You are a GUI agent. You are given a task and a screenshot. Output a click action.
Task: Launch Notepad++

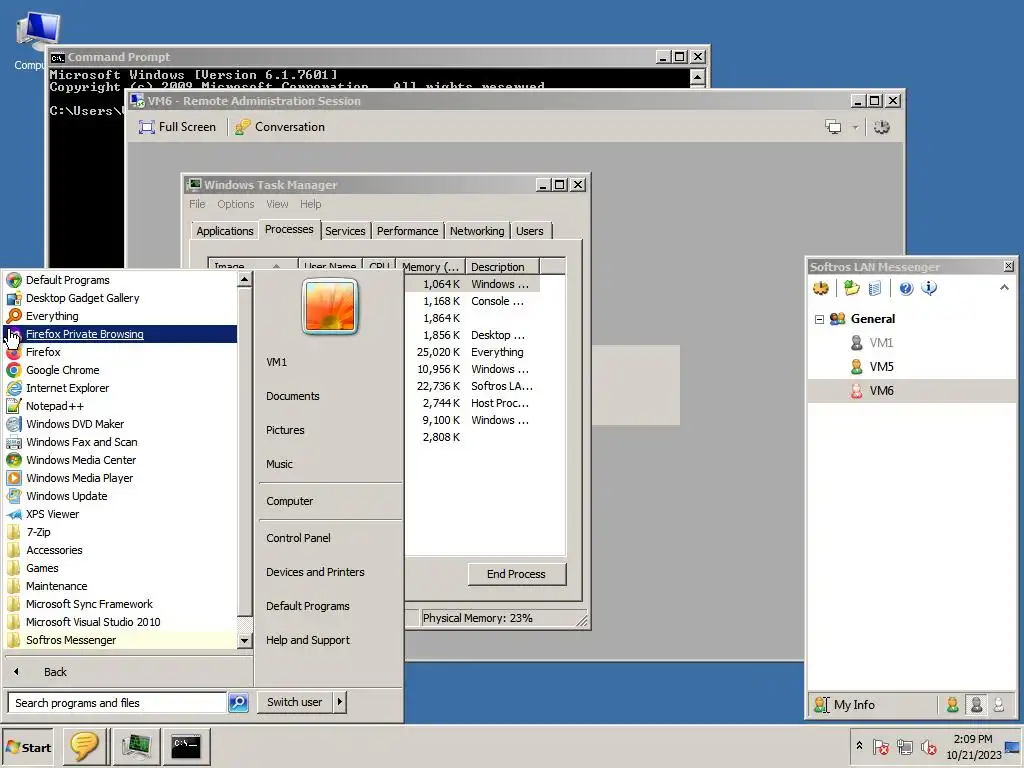tap(121, 406)
